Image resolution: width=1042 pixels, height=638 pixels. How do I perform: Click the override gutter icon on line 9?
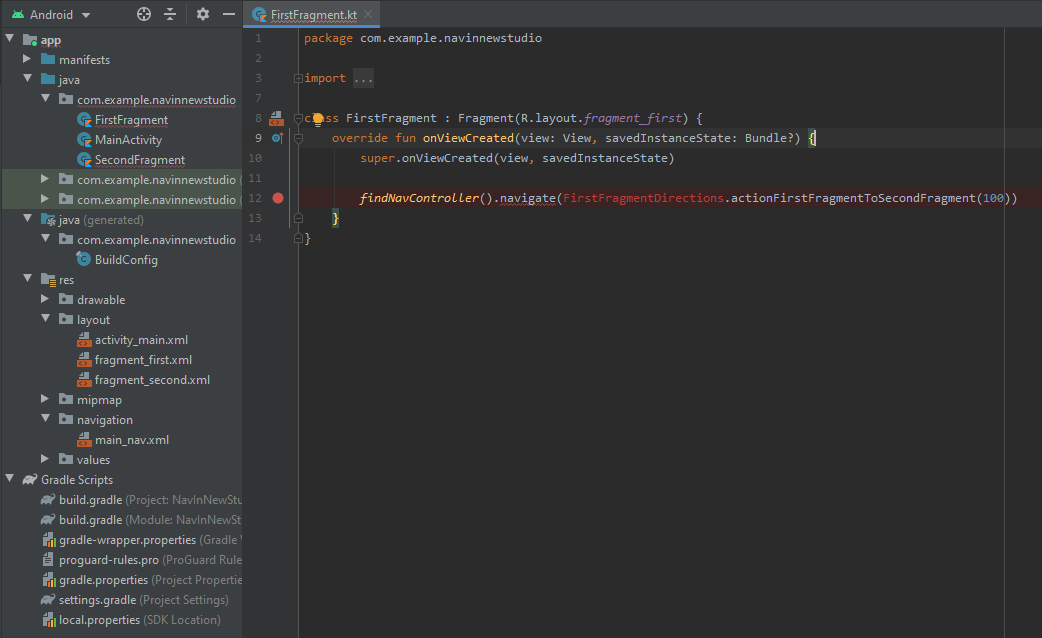coord(278,138)
